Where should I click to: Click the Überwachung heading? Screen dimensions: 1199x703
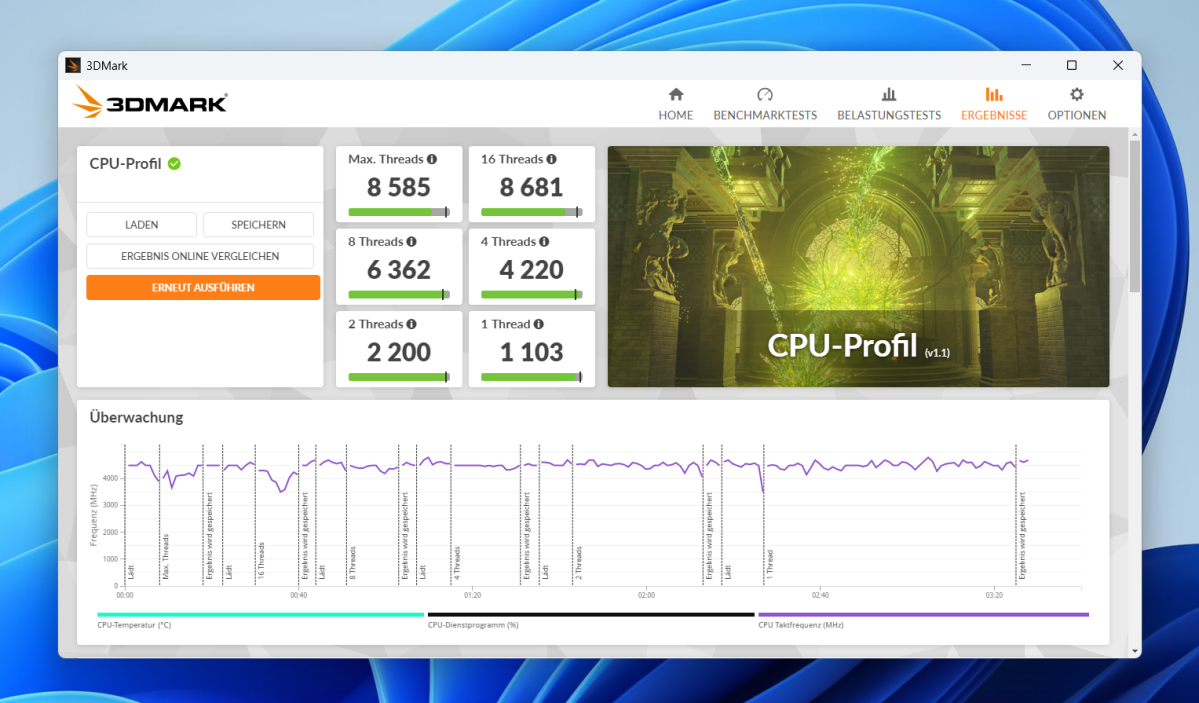(136, 418)
